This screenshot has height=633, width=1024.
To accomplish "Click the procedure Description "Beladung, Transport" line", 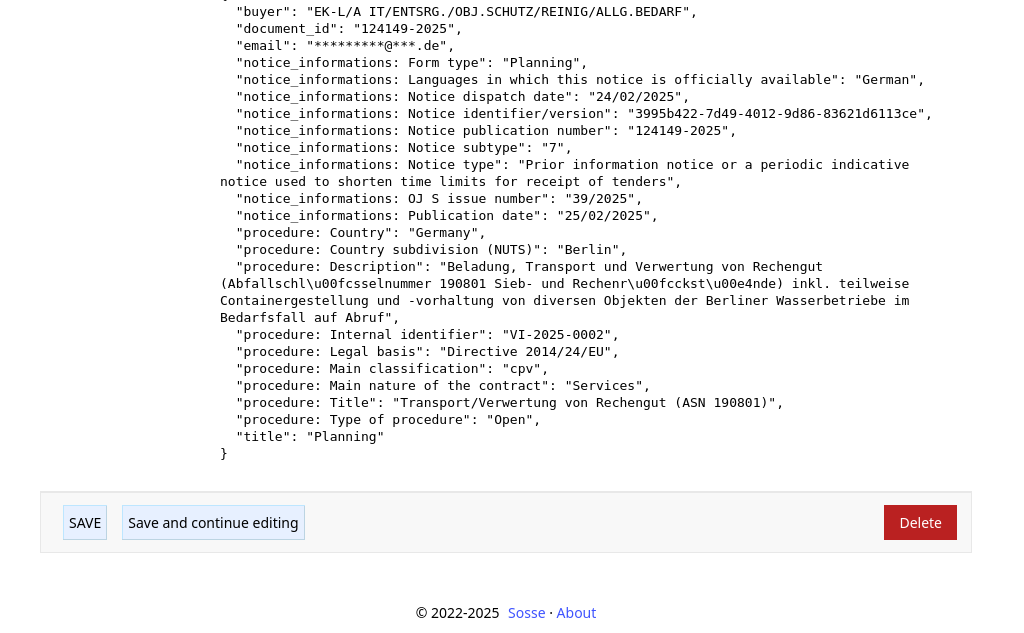I will (x=530, y=267).
